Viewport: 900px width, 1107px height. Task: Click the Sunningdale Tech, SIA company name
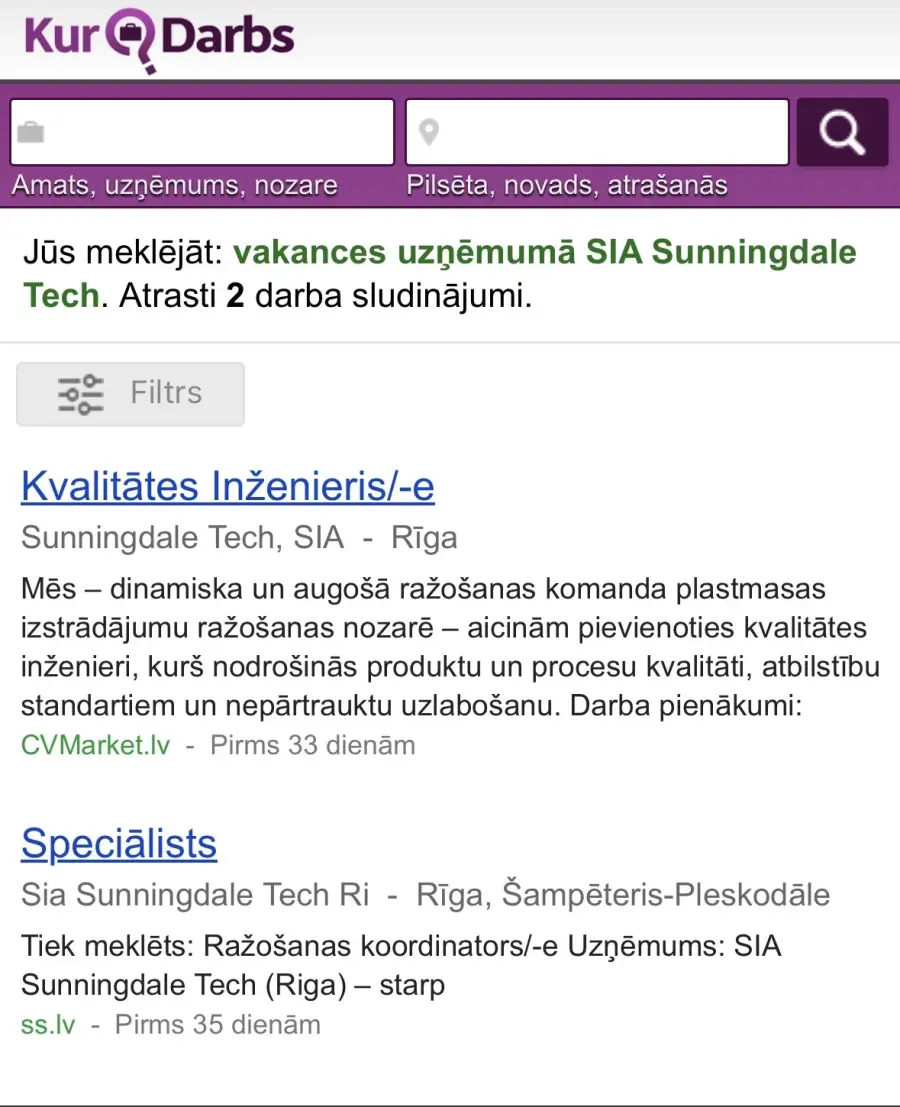pos(182,537)
